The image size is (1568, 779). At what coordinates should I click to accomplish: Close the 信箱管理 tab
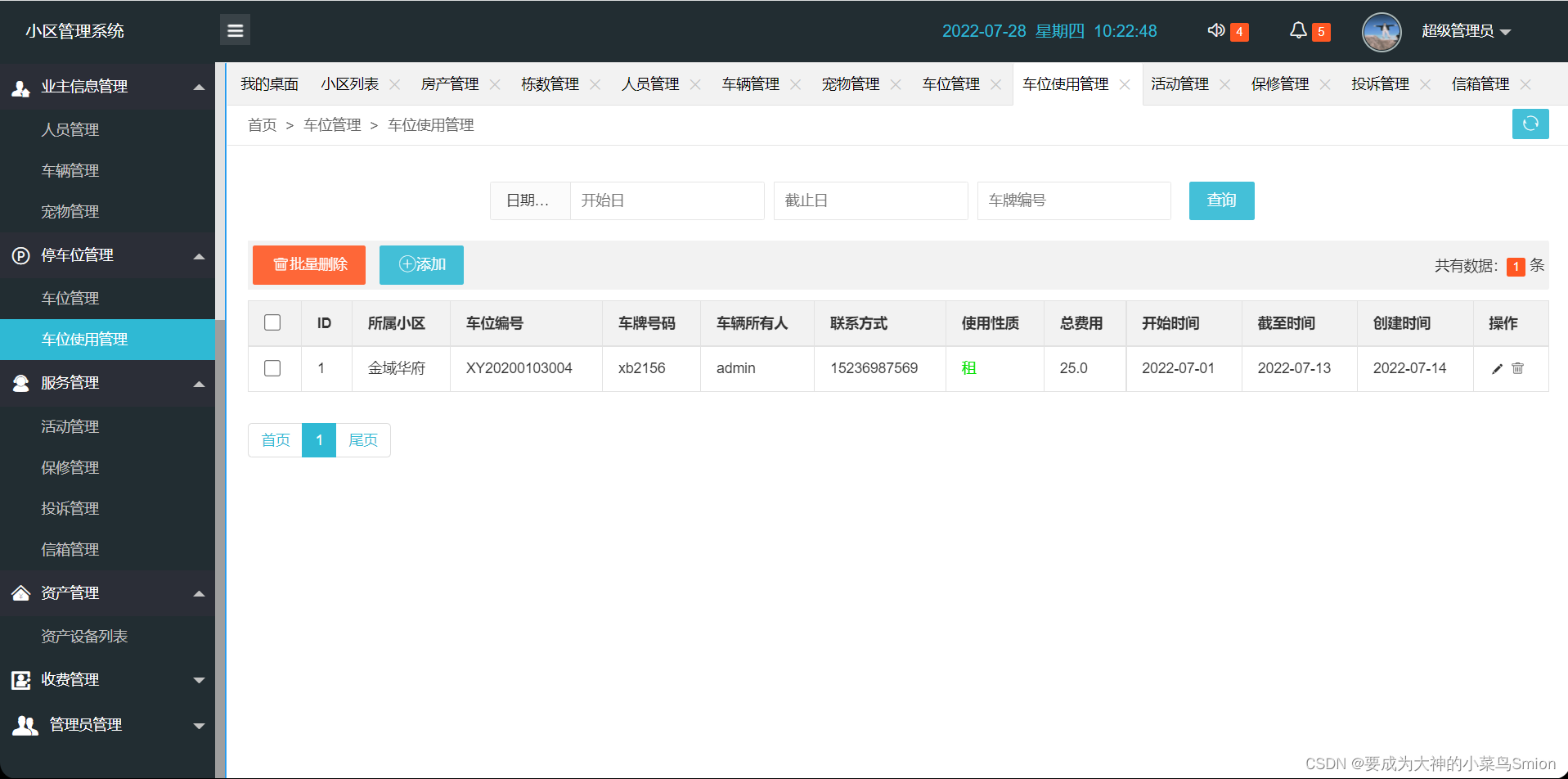tap(1525, 84)
